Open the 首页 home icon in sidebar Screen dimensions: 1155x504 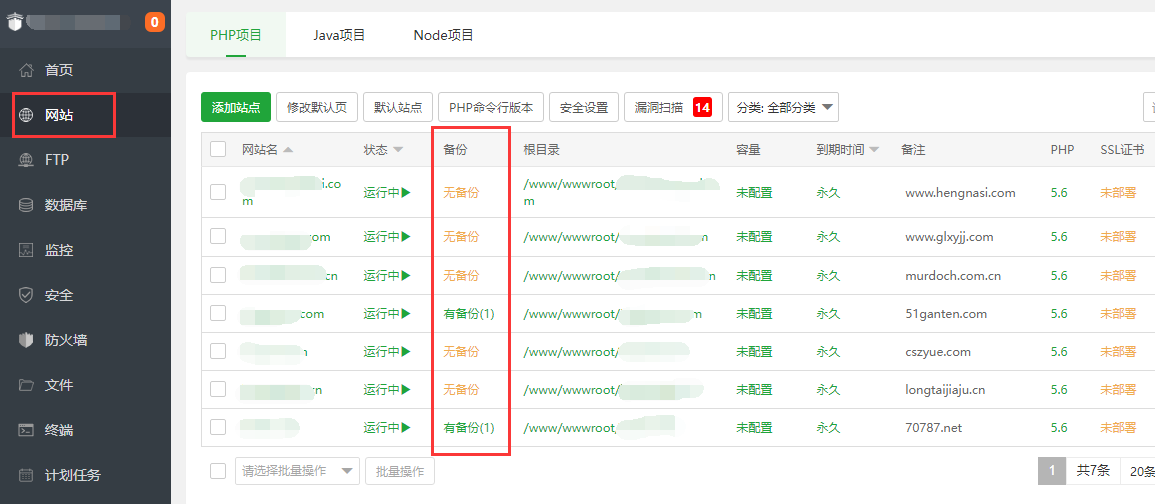[x=27, y=71]
